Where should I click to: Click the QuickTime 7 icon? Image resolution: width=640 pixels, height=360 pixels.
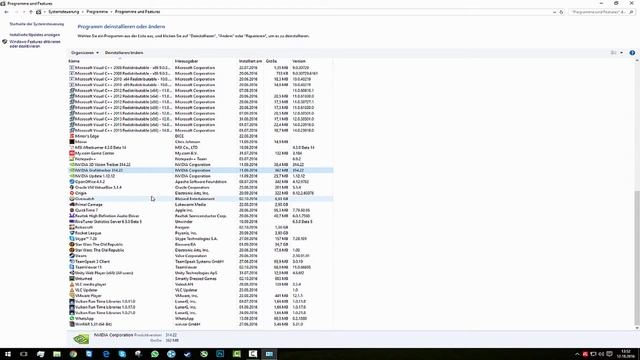(72, 210)
